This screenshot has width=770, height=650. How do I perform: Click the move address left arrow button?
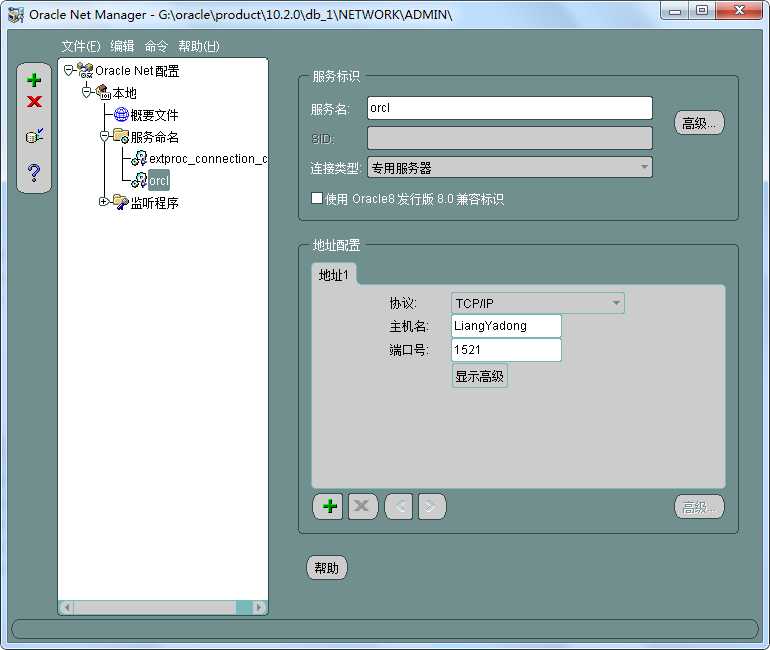(399, 506)
